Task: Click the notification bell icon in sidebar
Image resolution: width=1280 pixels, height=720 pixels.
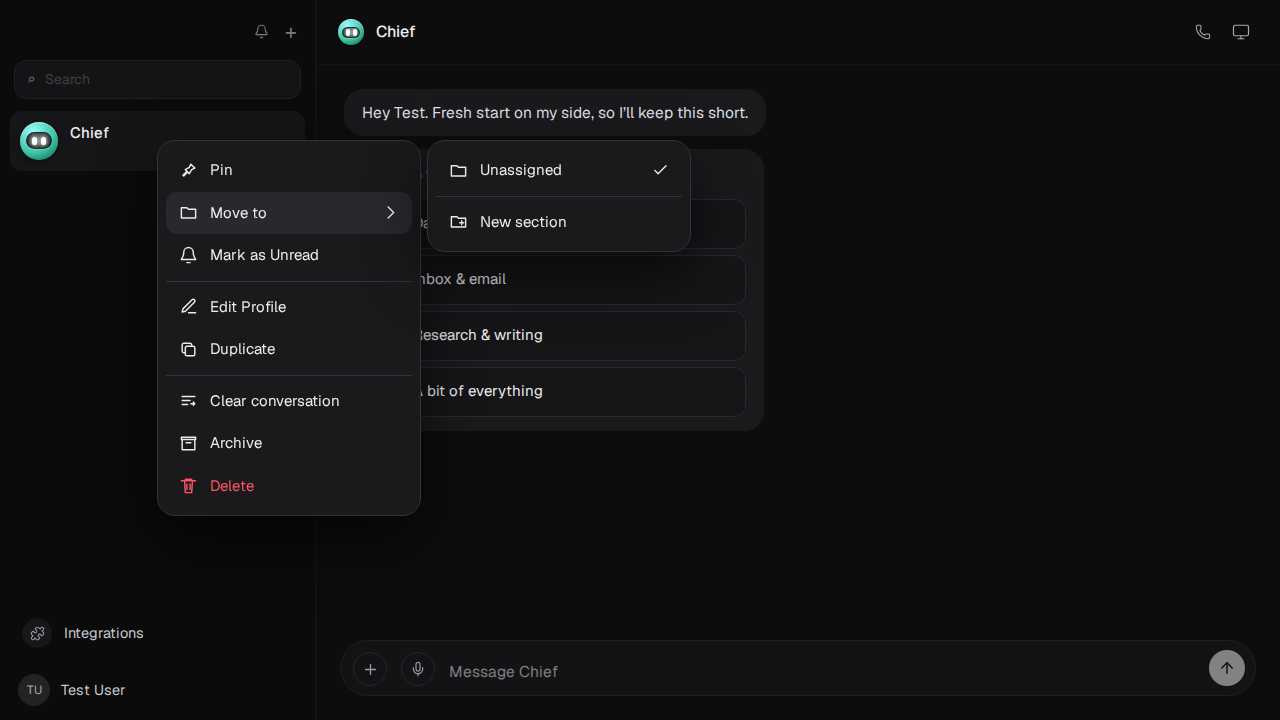Action: click(261, 32)
